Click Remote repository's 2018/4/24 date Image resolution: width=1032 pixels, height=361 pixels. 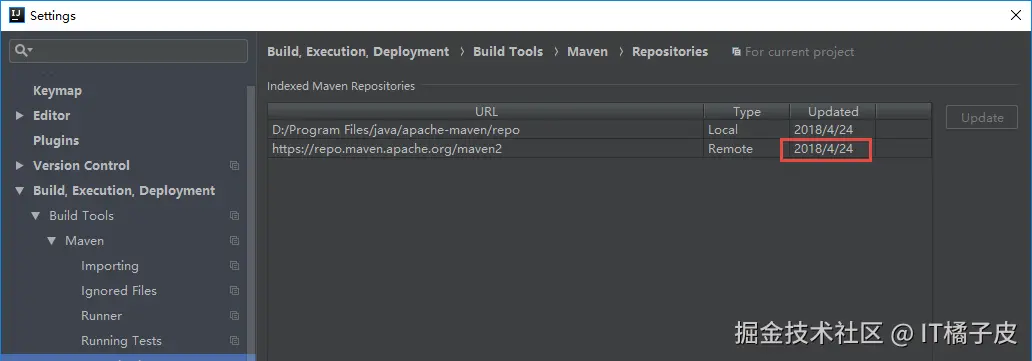823,149
